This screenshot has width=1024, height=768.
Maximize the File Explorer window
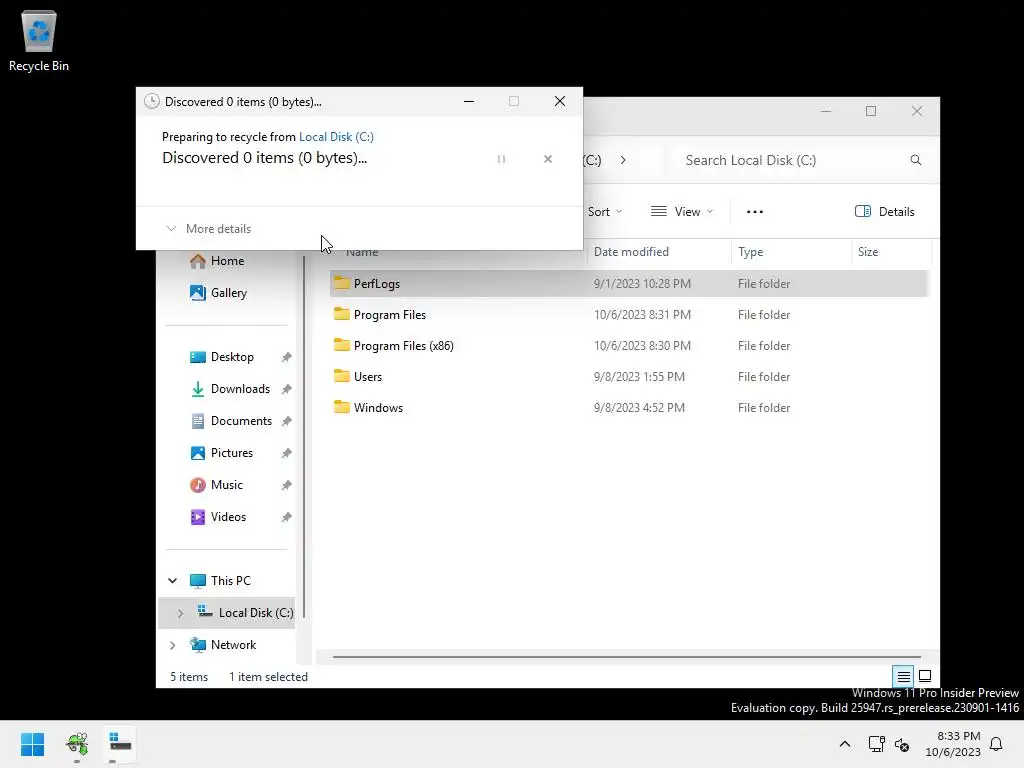click(871, 111)
